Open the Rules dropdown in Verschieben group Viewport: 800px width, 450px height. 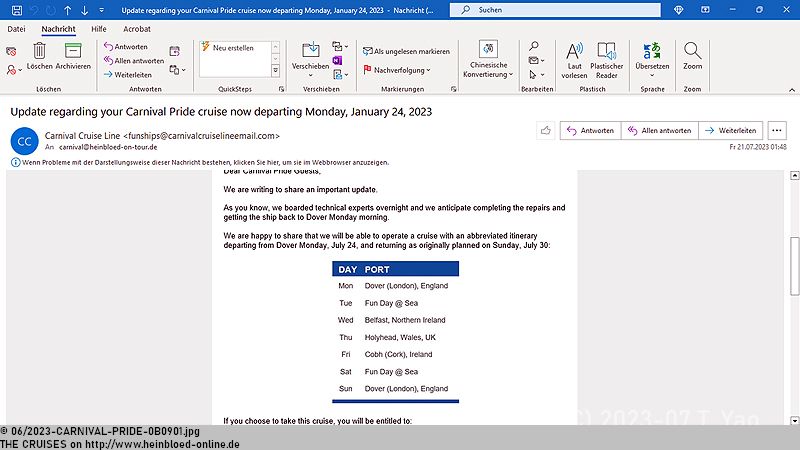(x=340, y=46)
